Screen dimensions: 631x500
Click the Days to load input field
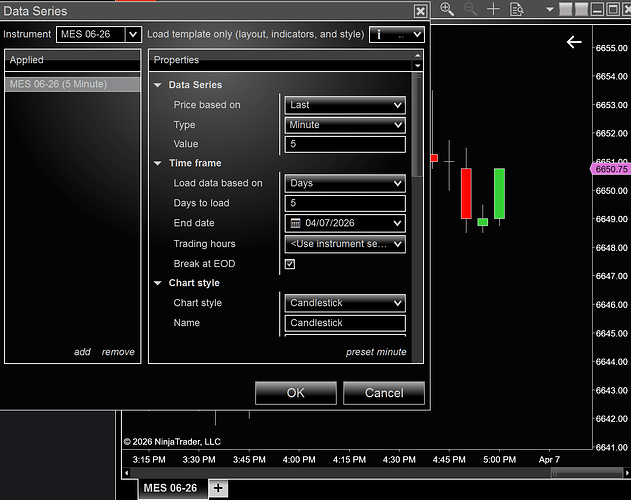pos(345,203)
